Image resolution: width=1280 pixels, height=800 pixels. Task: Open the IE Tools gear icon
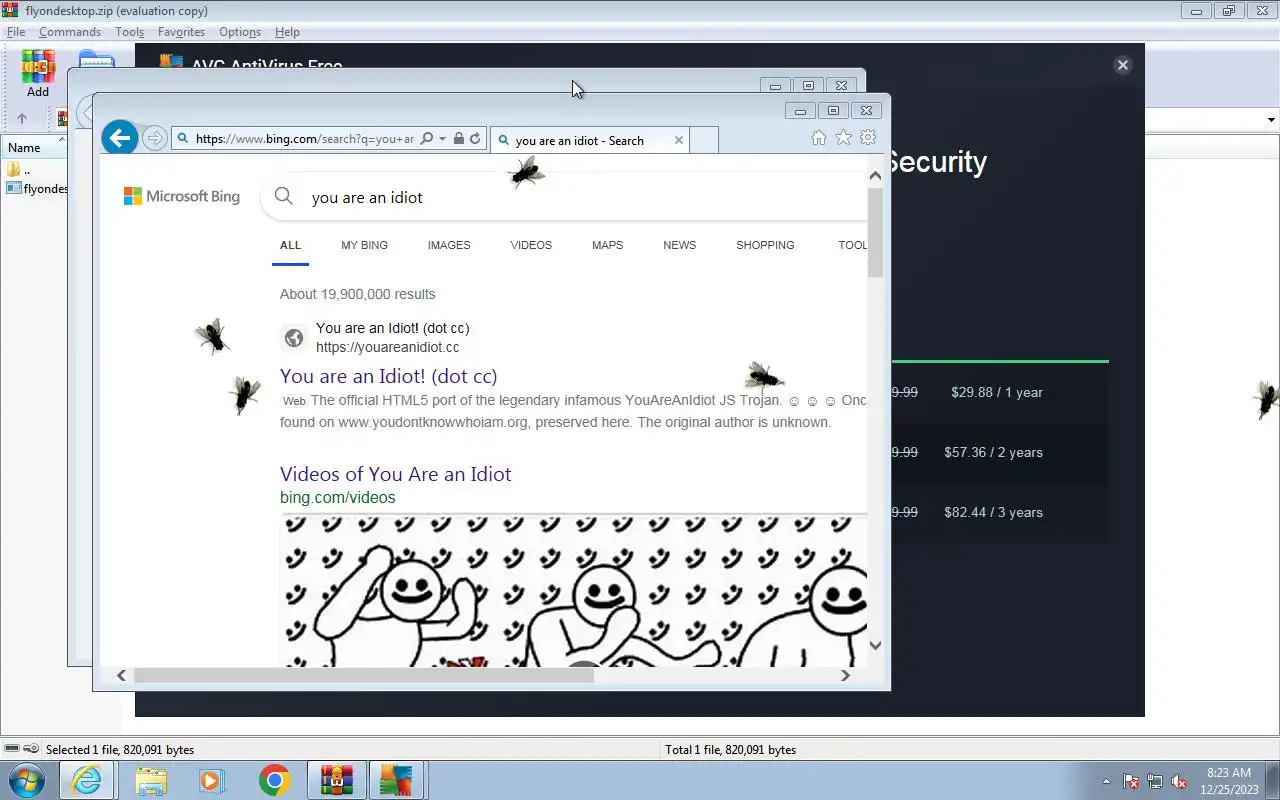point(868,138)
